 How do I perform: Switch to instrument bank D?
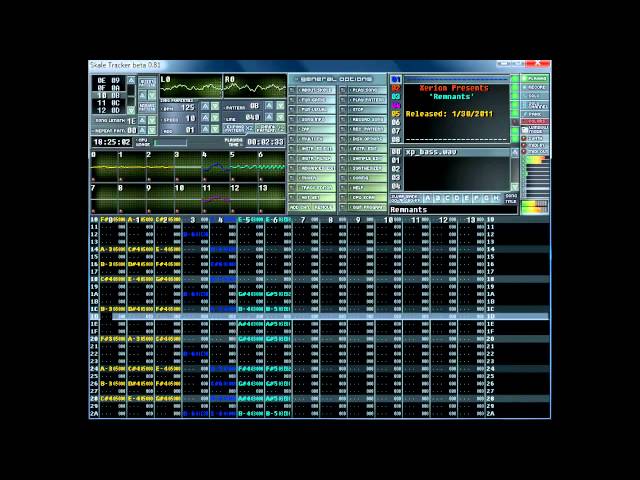click(457, 198)
